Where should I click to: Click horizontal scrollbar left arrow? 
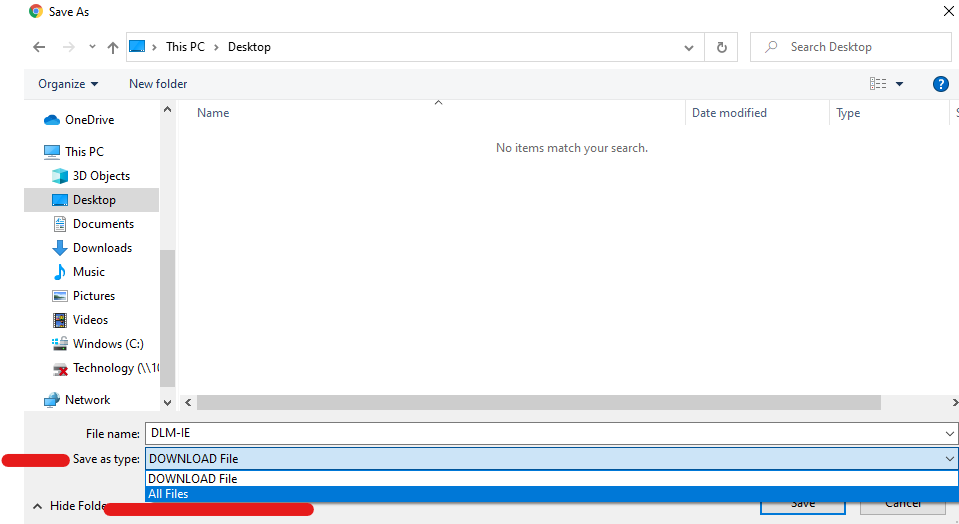pos(188,402)
